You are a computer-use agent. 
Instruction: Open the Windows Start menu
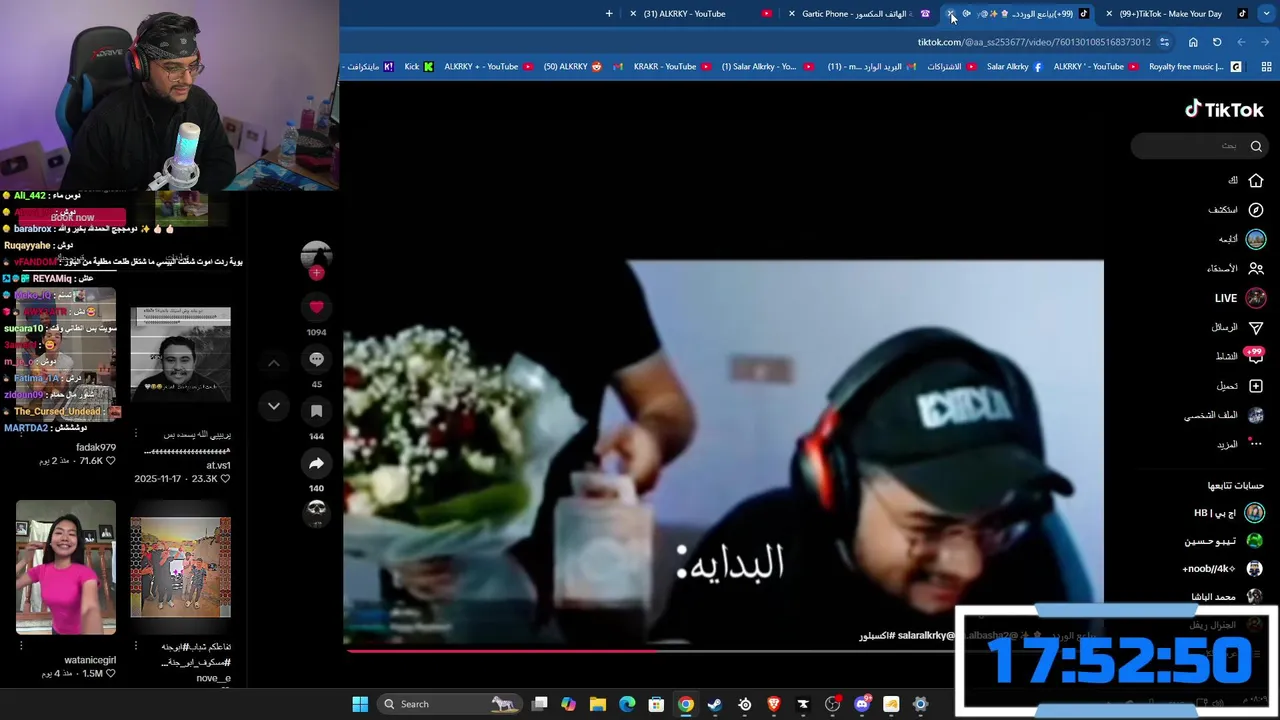tap(360, 704)
